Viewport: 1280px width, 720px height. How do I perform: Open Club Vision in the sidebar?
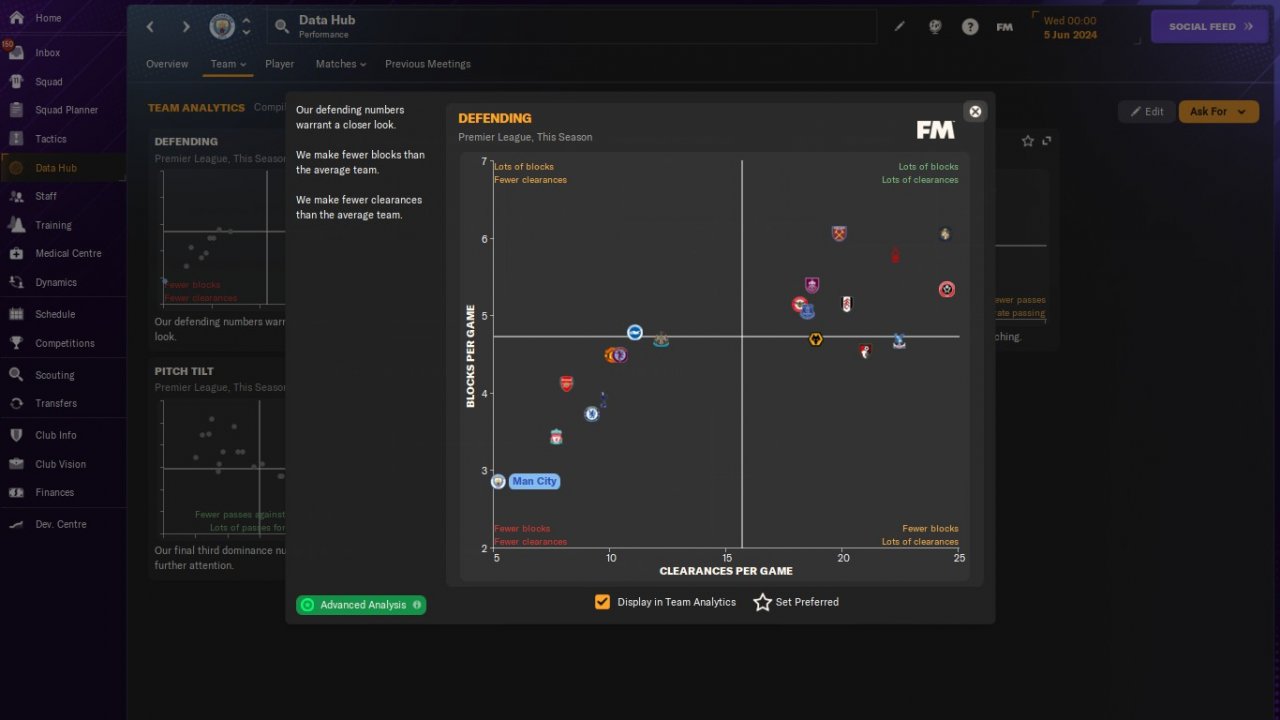(x=60, y=464)
